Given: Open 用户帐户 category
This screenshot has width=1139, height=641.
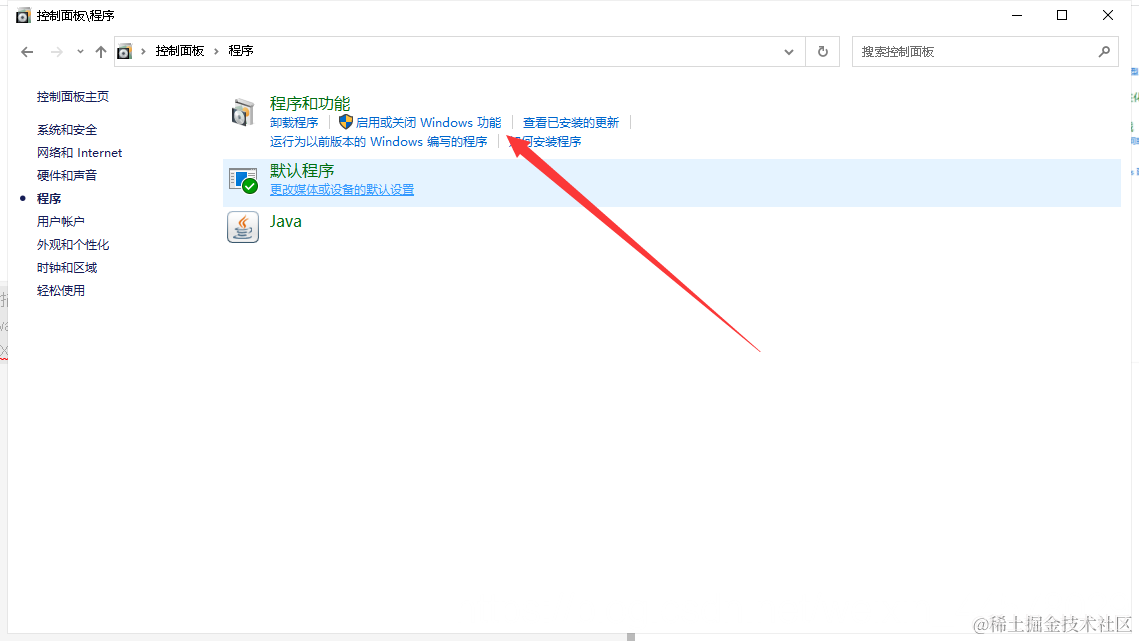Looking at the screenshot, I should click(x=60, y=222).
